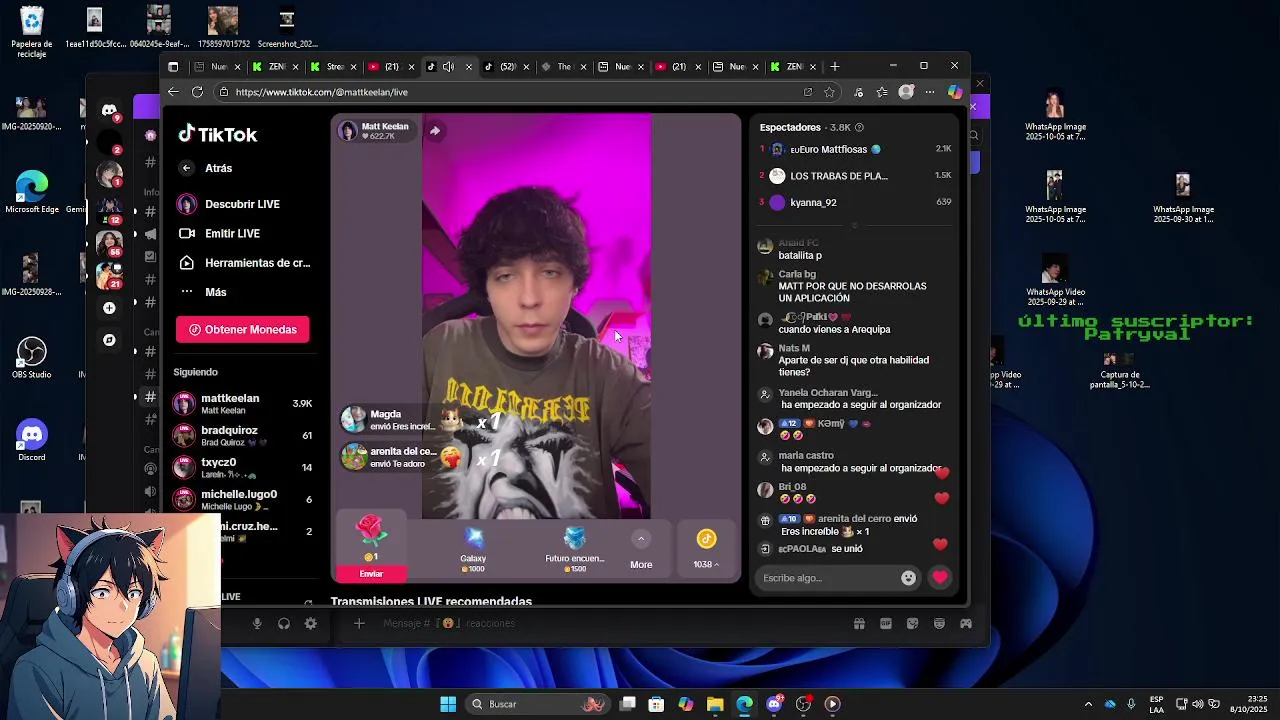Open viewer LOS TRABAS DE PLA...
Screen dimensions: 1280x720
click(855, 176)
